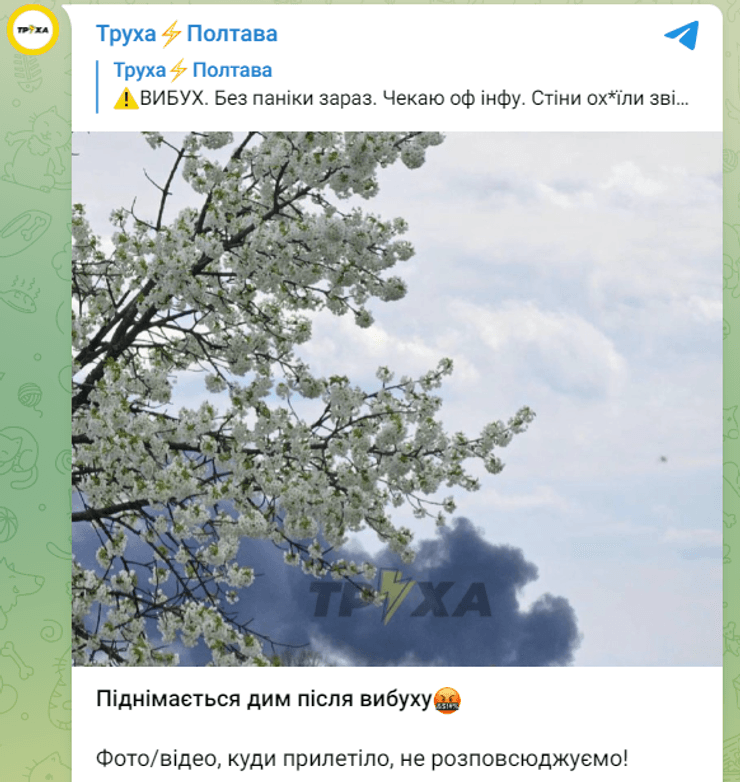Click the yellow bolt inside the photo watermark
The width and height of the screenshot is (740, 782).
tap(396, 597)
